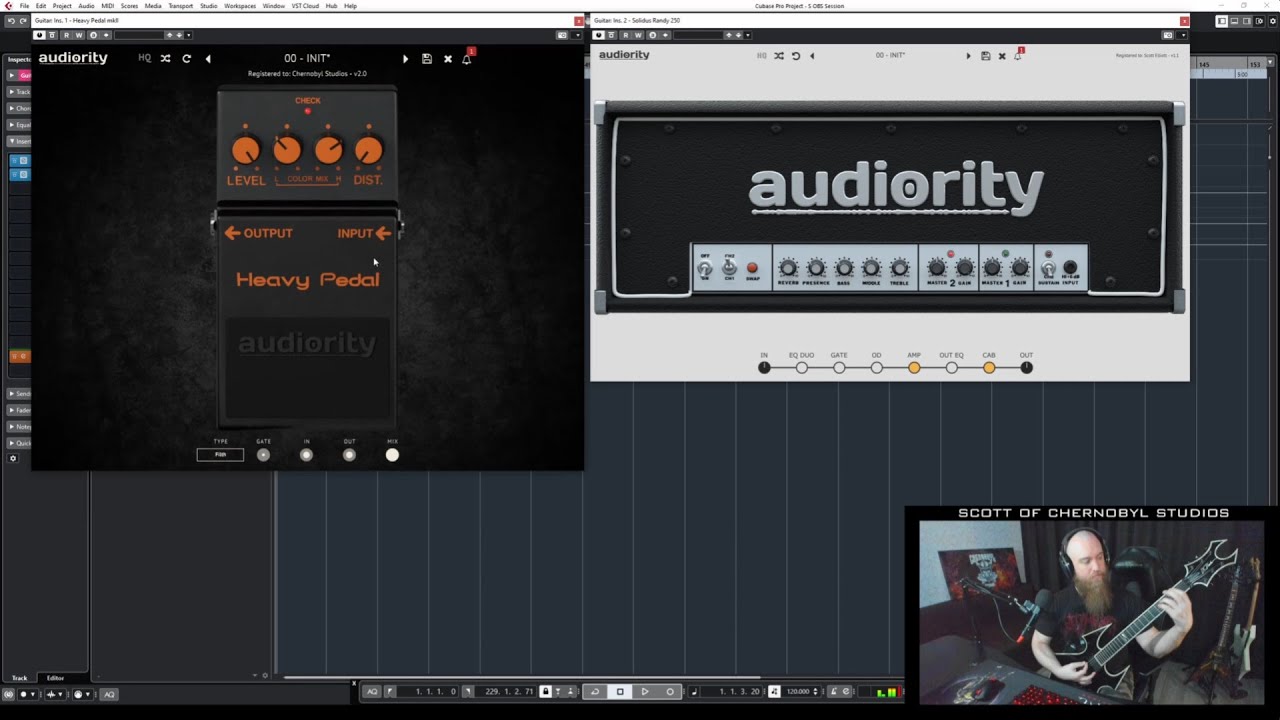Select the OD stage in signal chain
This screenshot has width=1280, height=720.
pos(876,368)
